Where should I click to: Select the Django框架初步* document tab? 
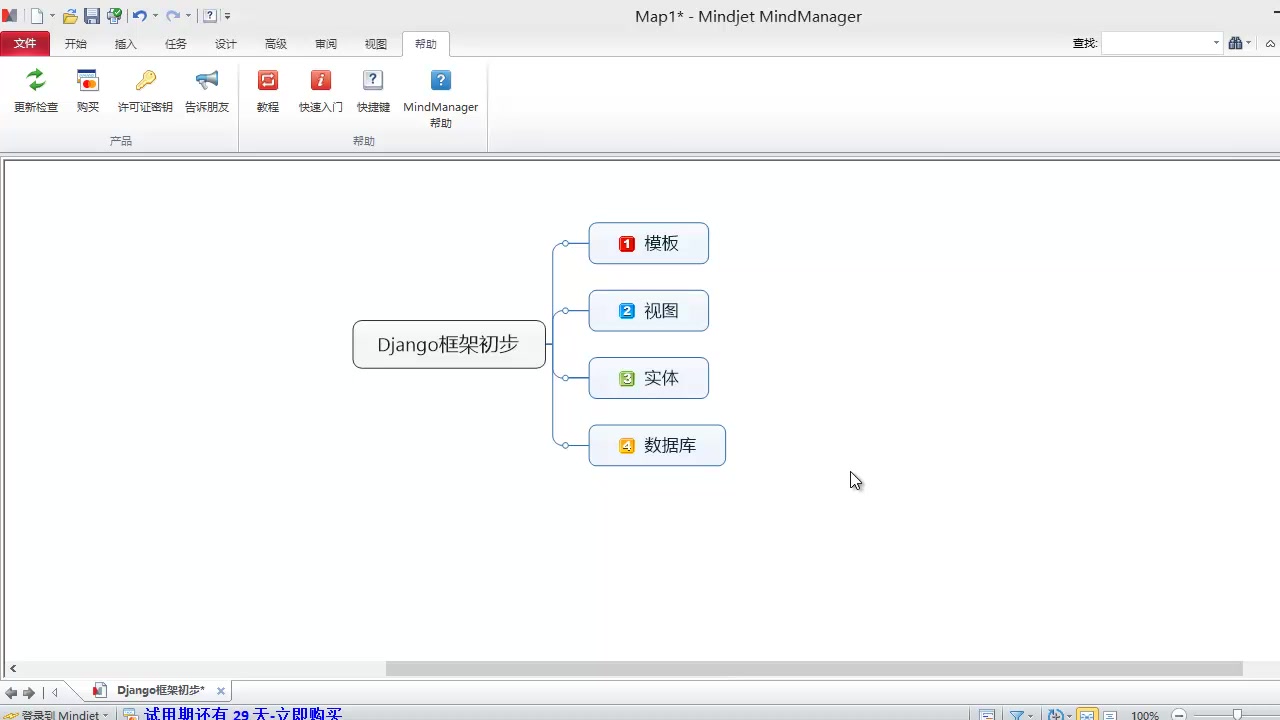pyautogui.click(x=160, y=691)
